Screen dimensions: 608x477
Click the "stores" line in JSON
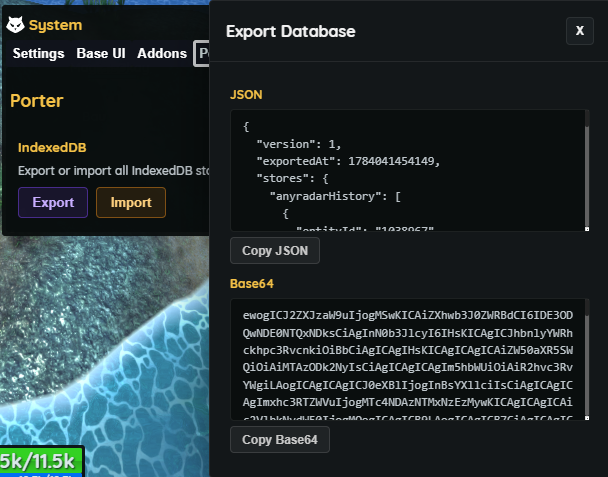coord(292,178)
